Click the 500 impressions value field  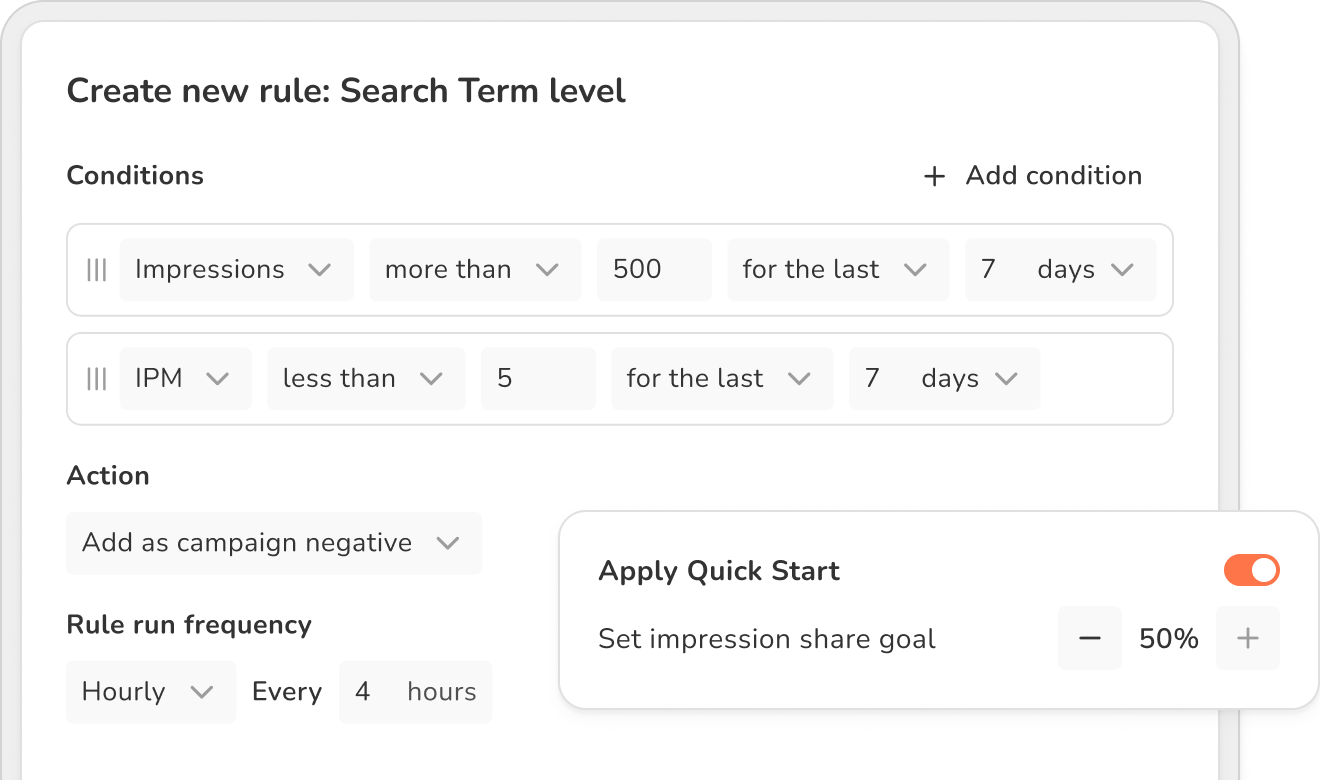[654, 270]
